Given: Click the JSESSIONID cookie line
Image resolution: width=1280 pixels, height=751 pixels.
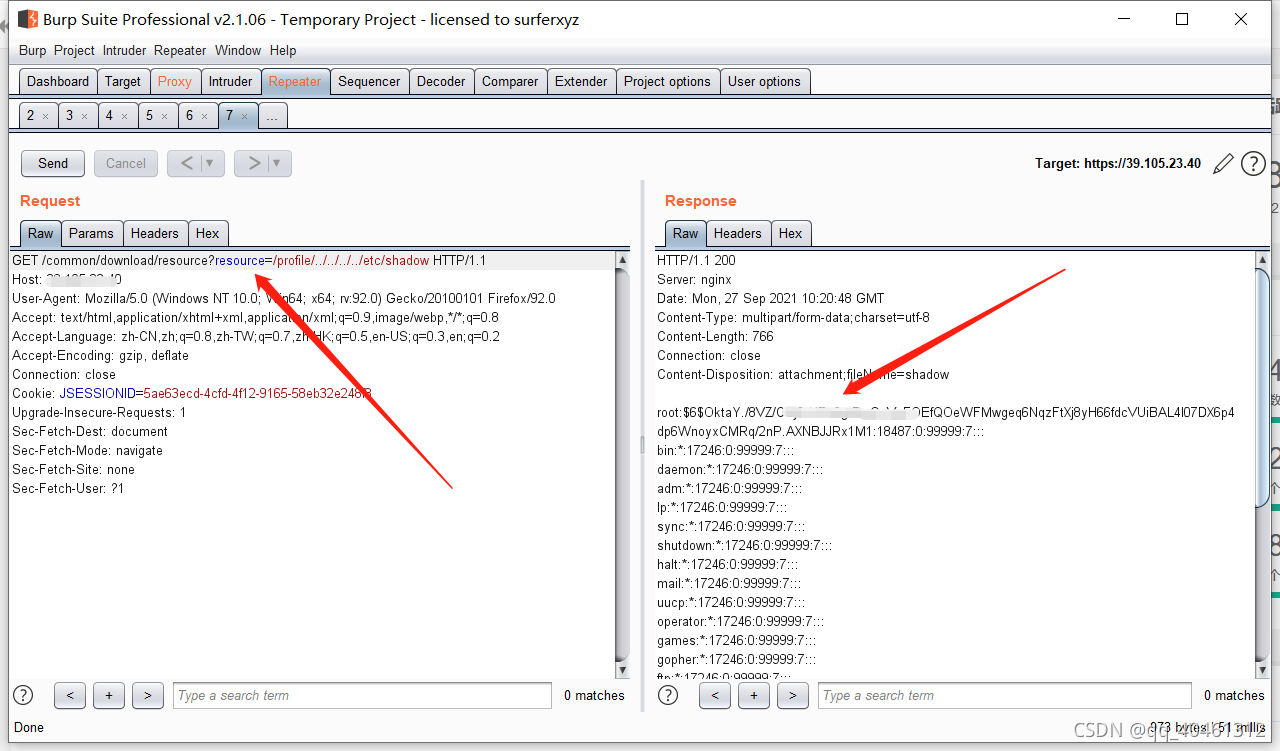Looking at the screenshot, I should 192,393.
